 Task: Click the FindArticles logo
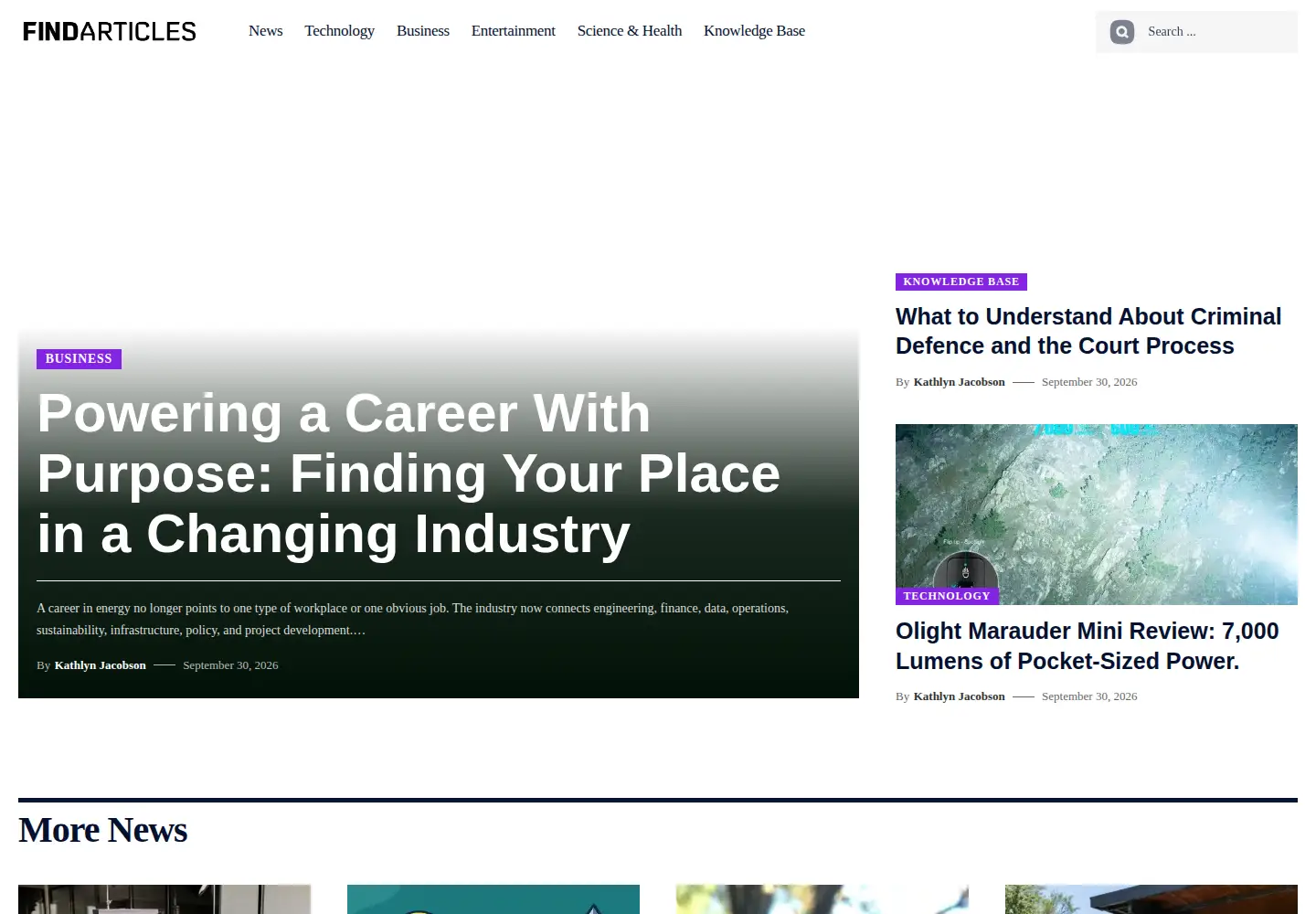110,32
